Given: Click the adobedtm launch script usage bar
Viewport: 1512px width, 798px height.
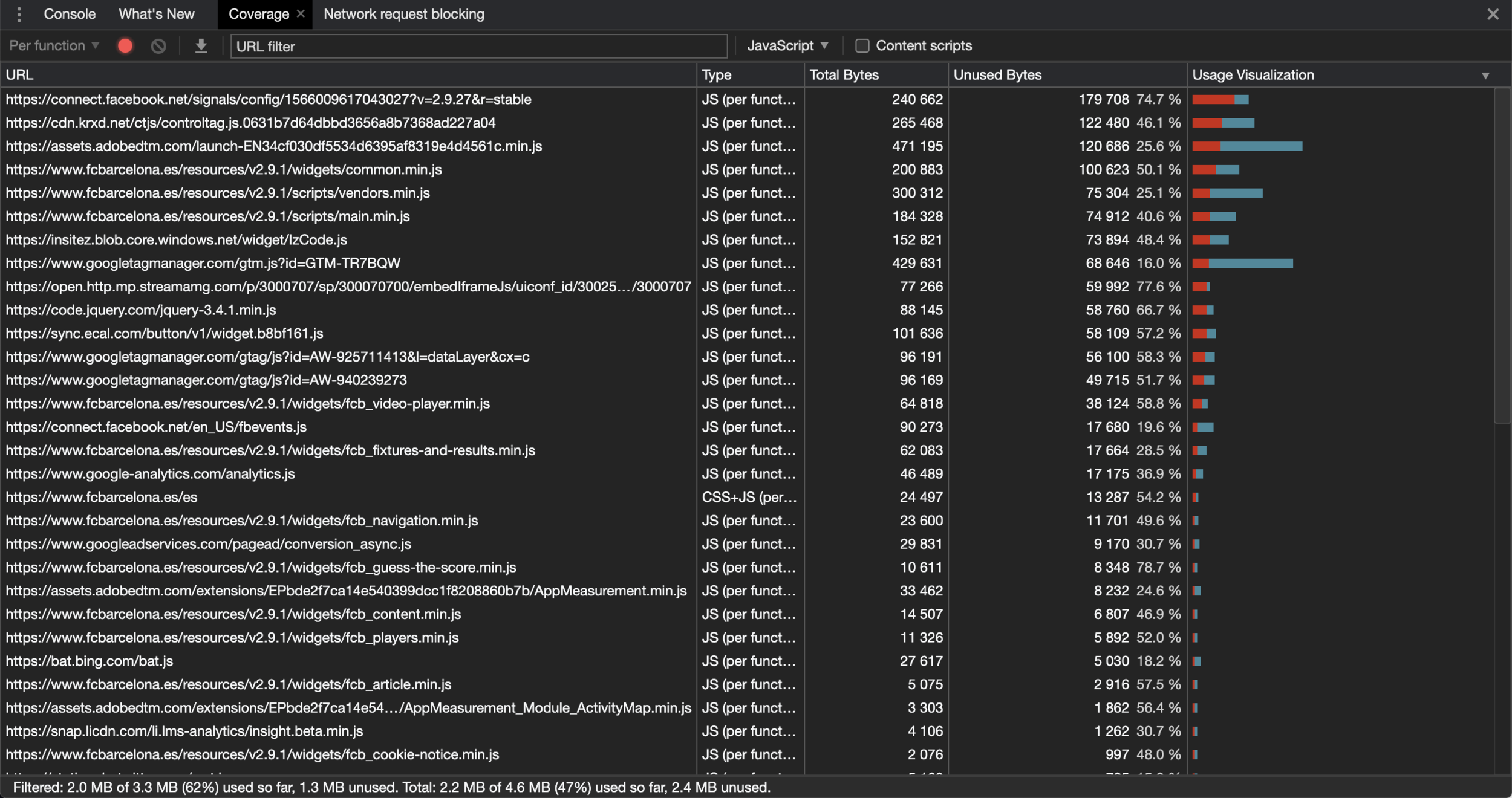Looking at the screenshot, I should click(1247, 146).
